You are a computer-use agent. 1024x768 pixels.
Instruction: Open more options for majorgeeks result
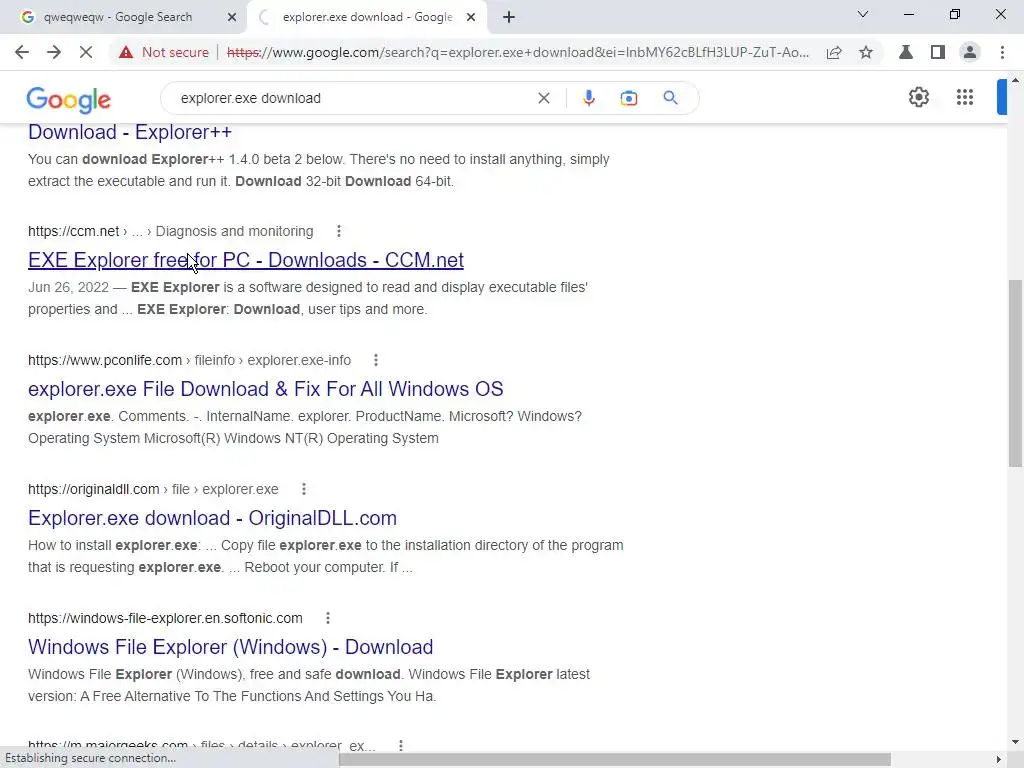[x=401, y=745]
